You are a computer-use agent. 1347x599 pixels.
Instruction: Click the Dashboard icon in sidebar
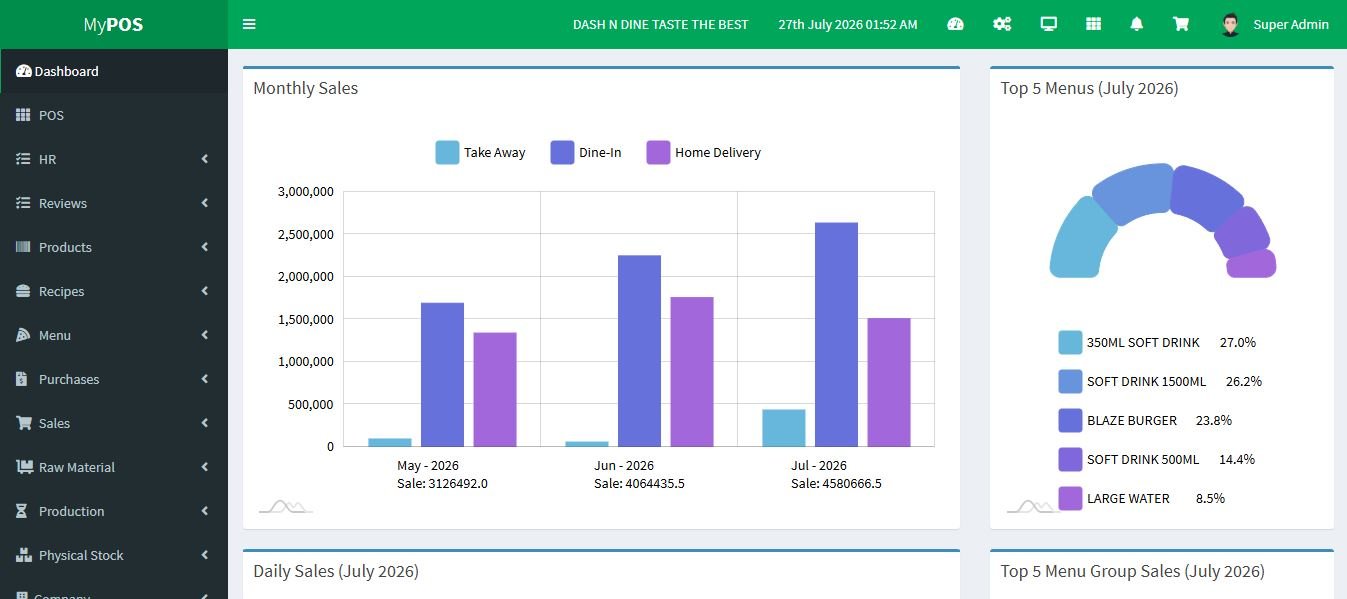tap(24, 71)
